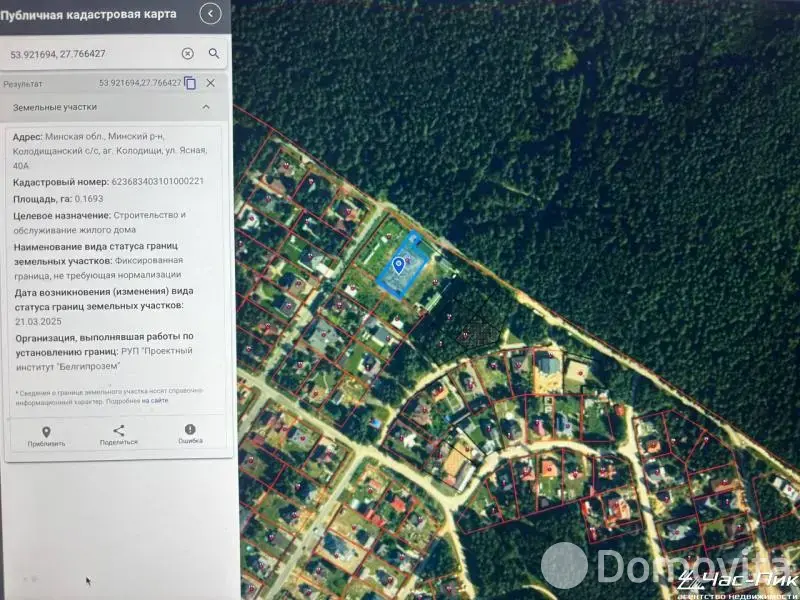Click the blue location pin on the map
Screen dimensions: 800x600
398,265
